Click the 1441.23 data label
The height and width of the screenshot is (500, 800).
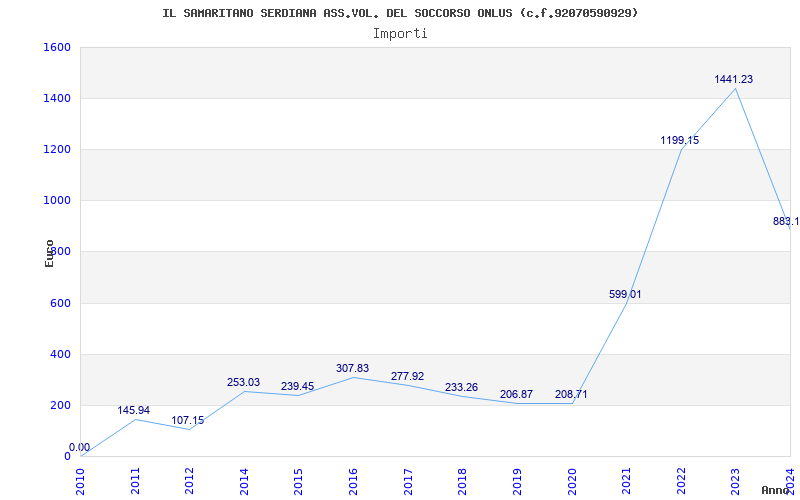pos(733,79)
